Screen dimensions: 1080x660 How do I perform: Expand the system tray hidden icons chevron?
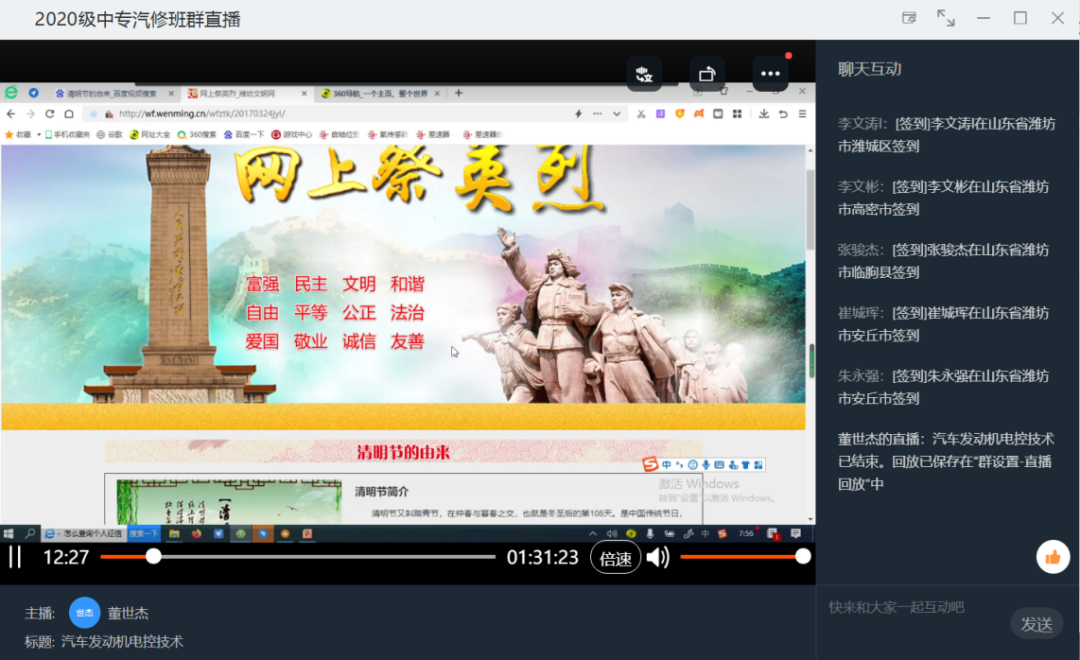592,533
